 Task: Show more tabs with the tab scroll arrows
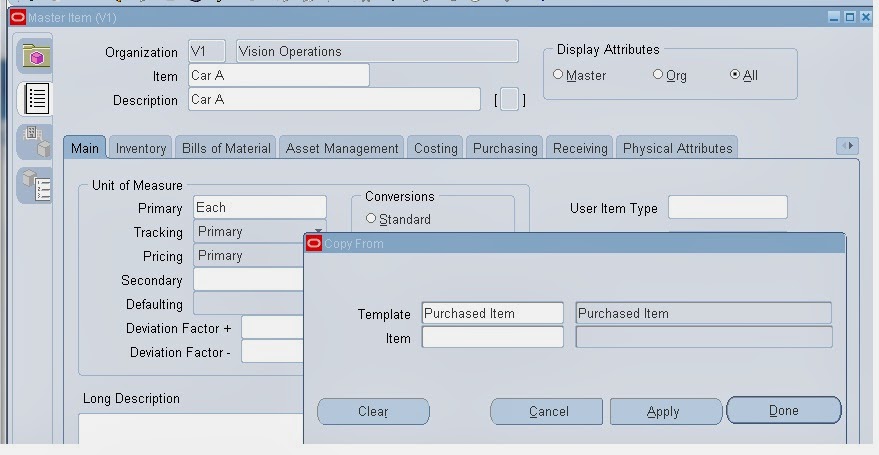click(x=847, y=146)
